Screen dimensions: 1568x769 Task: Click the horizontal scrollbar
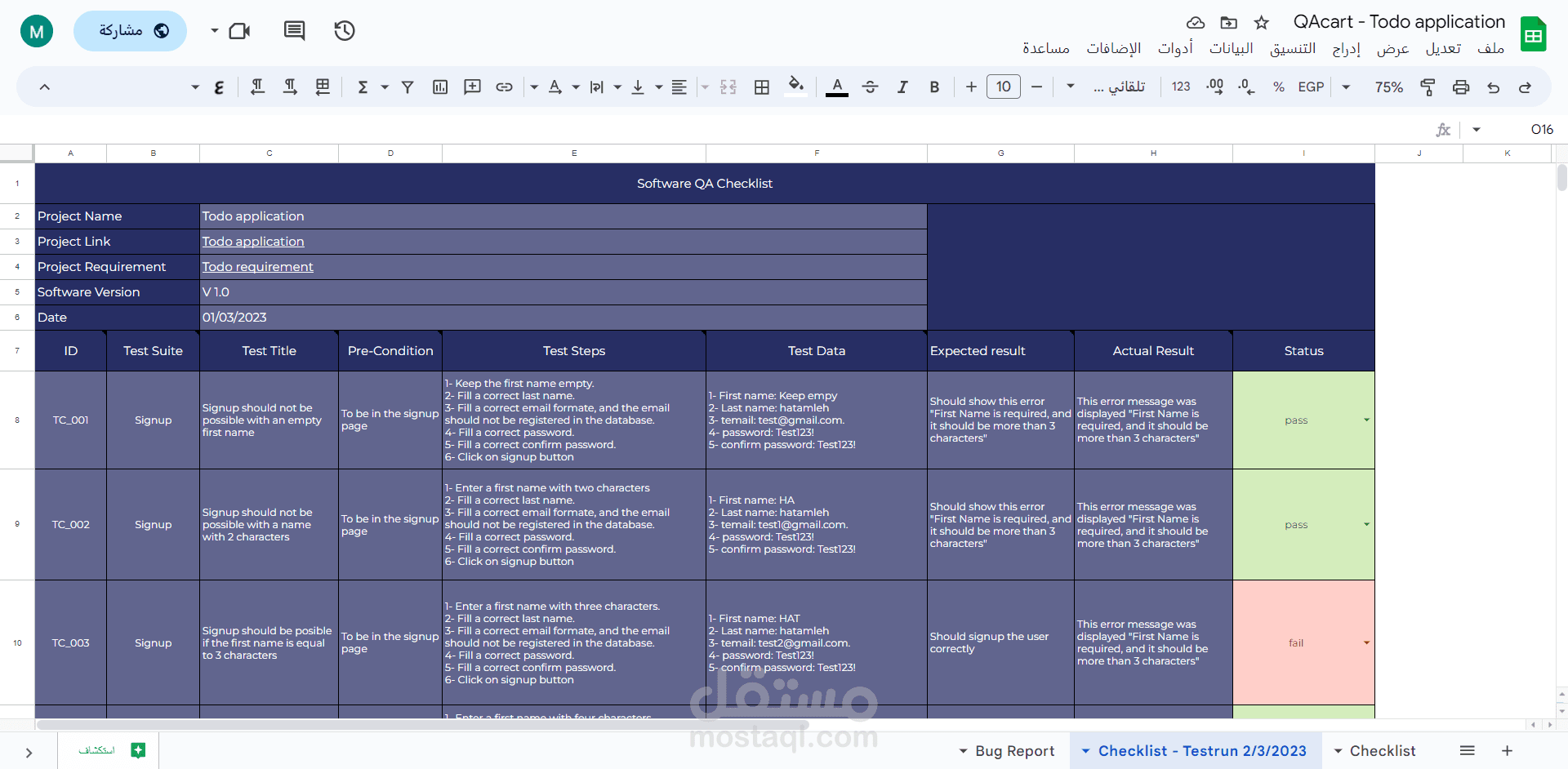point(422,725)
